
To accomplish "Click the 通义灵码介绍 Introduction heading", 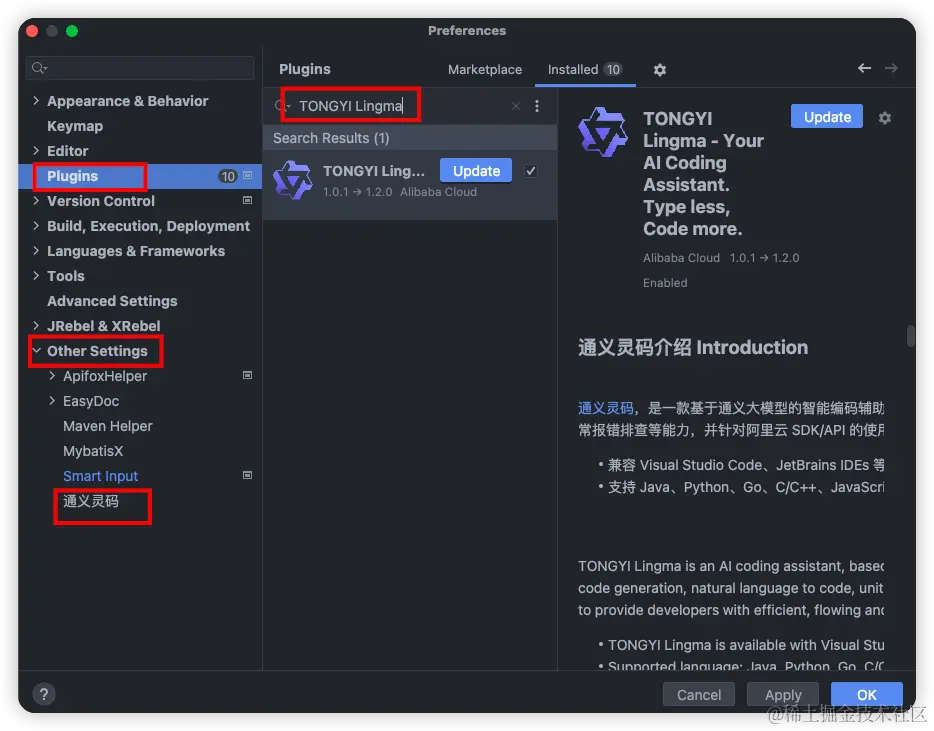I will [x=692, y=347].
